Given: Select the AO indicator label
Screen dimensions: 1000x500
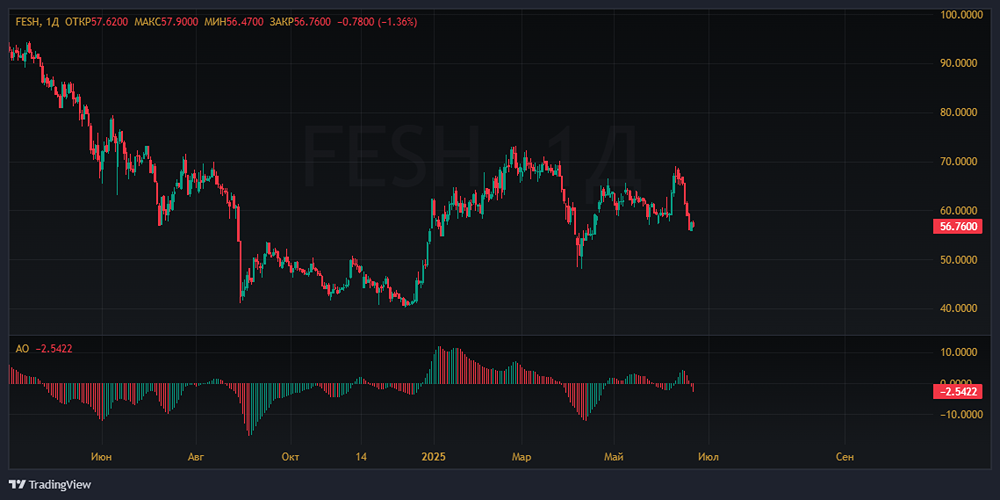Looking at the screenshot, I should tap(22, 348).
